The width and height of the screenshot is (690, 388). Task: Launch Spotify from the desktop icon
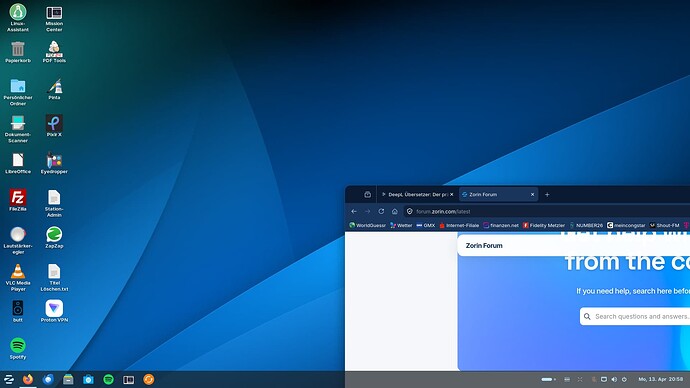coord(18,348)
